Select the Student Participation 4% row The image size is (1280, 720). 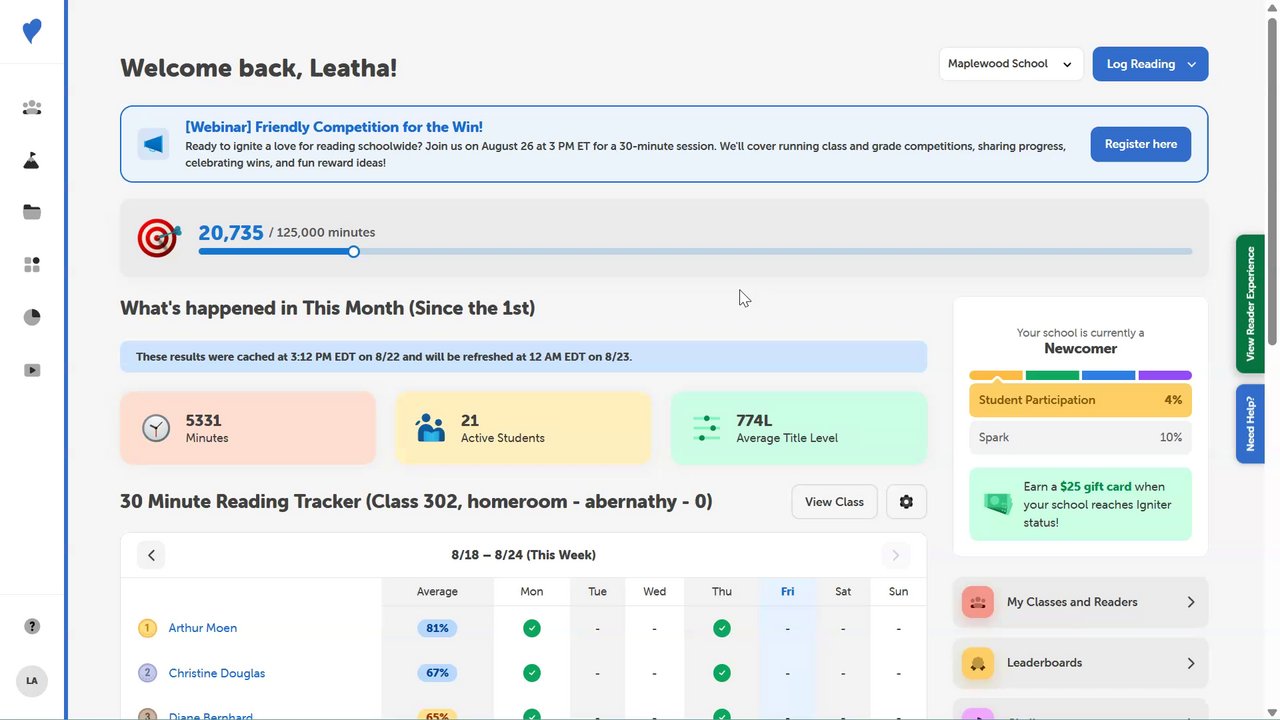point(1080,400)
